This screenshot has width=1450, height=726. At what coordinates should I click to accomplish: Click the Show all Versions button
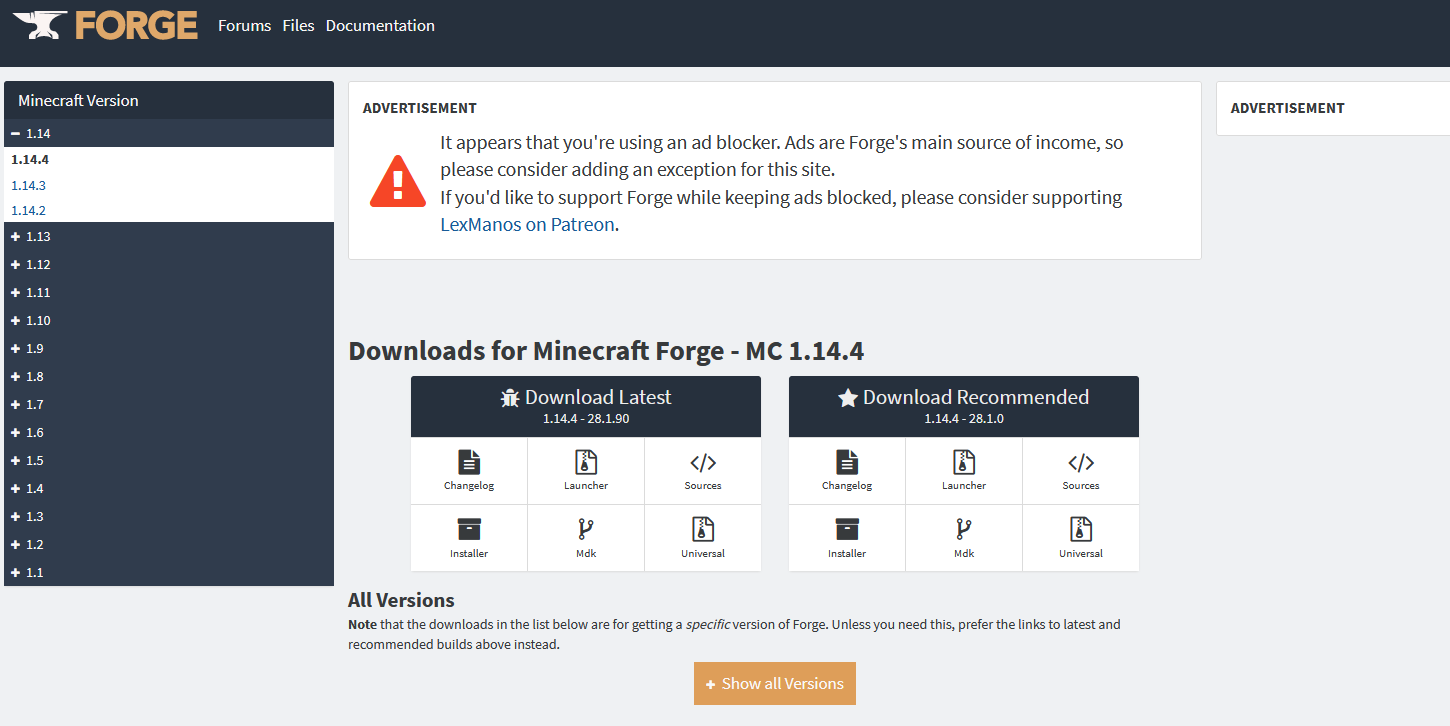(775, 683)
